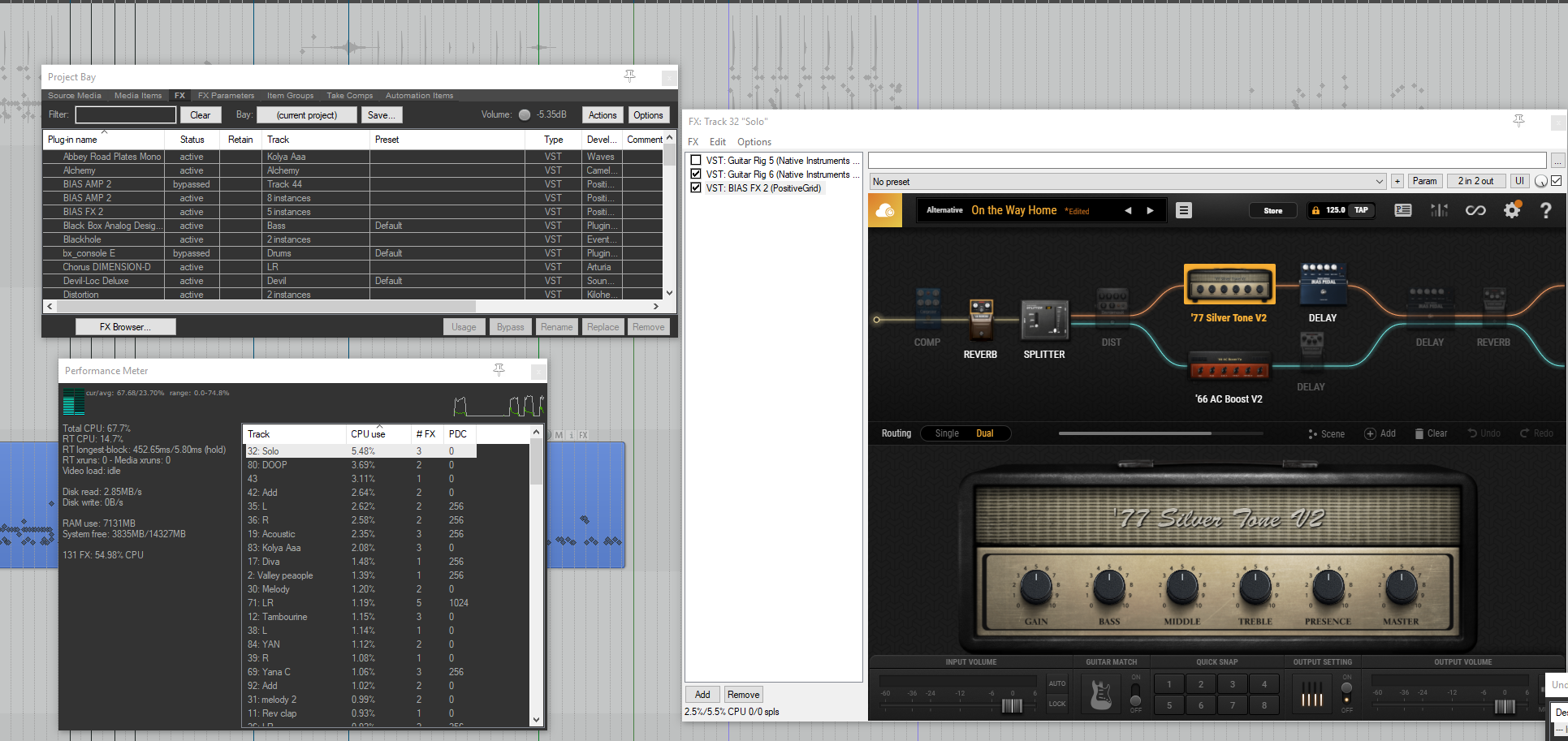The width and height of the screenshot is (1568, 741).
Task: Toggle the plugin bypass checkbox near UI button
Action: (x=1557, y=181)
